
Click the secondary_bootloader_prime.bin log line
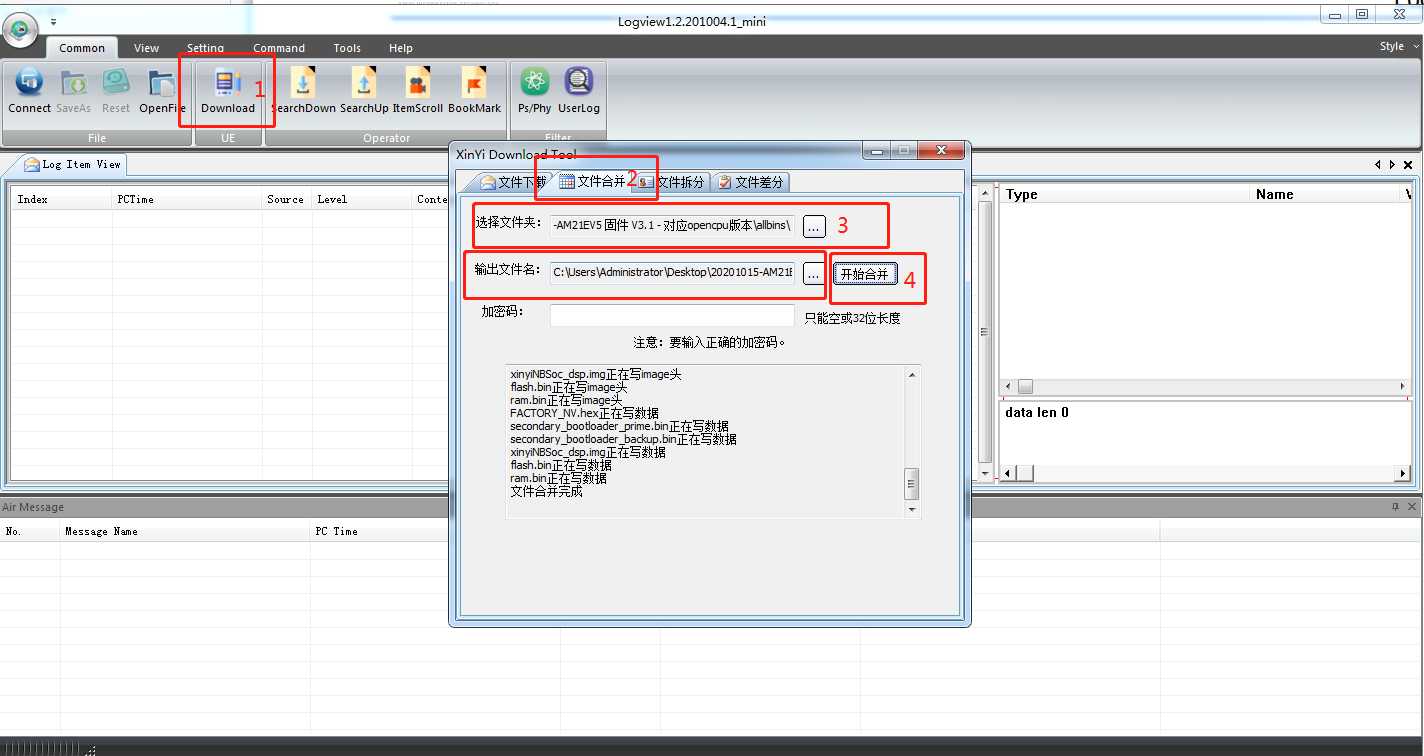point(619,426)
